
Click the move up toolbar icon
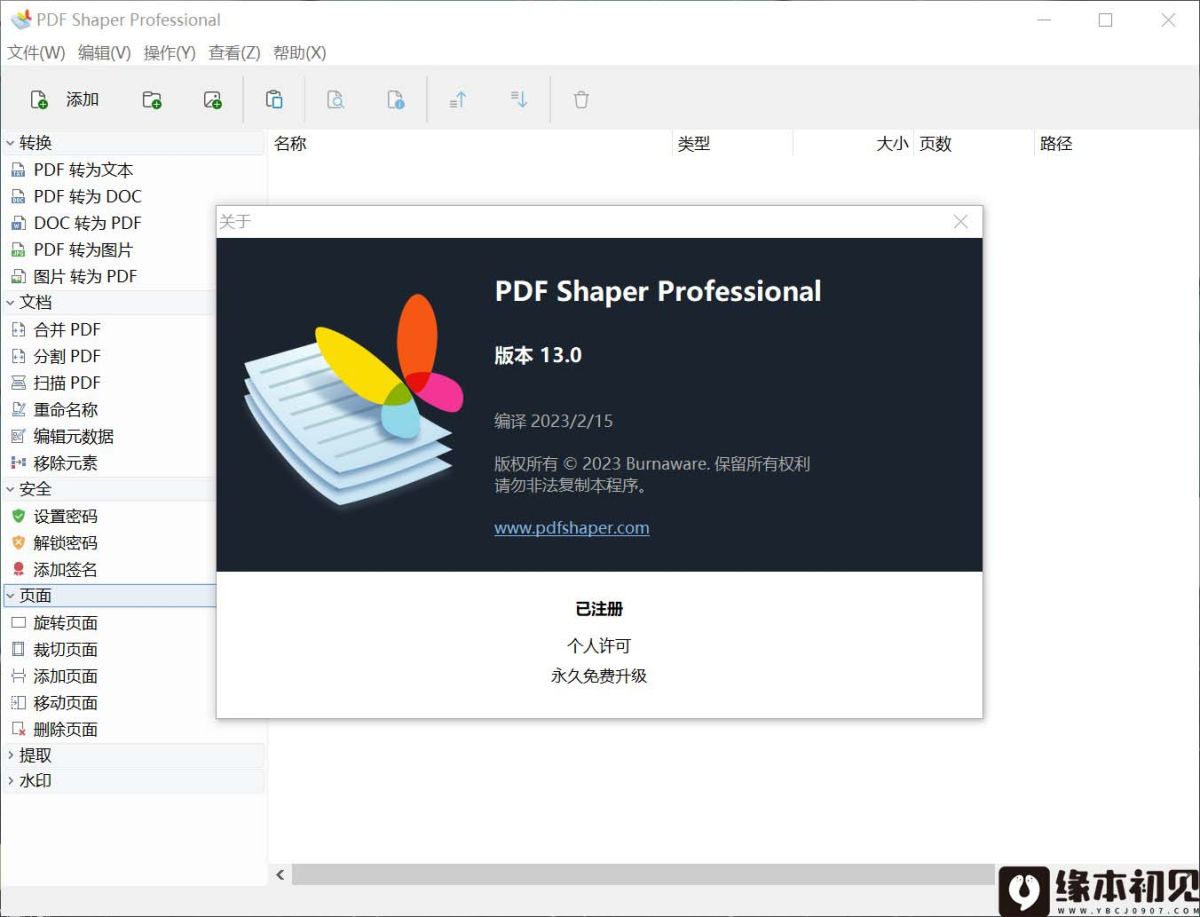[x=458, y=99]
